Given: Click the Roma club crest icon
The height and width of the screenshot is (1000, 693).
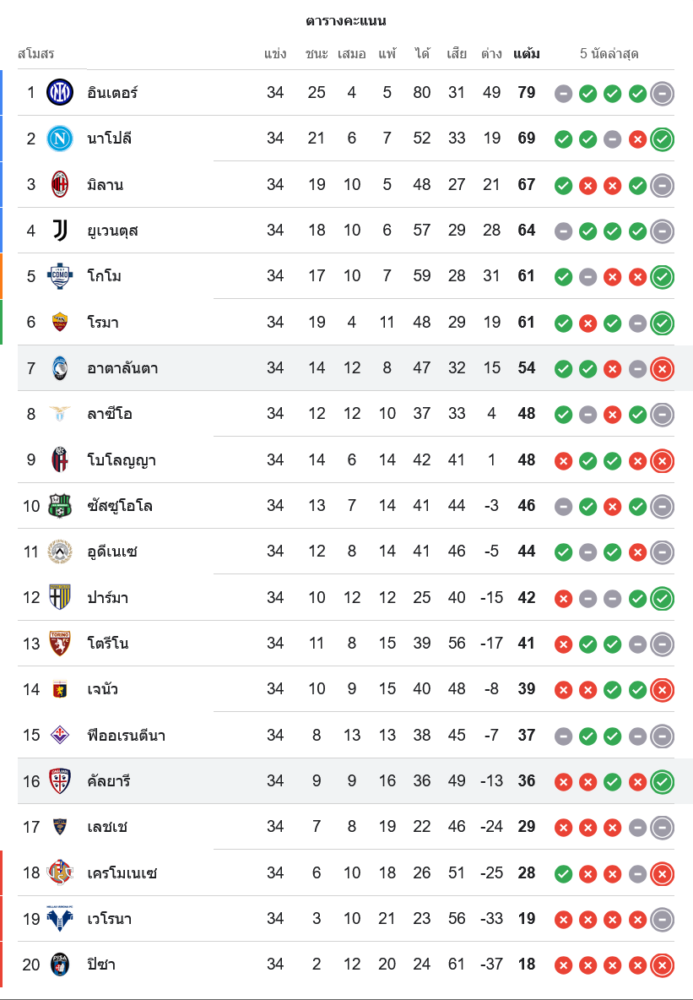Looking at the screenshot, I should pos(60,322).
